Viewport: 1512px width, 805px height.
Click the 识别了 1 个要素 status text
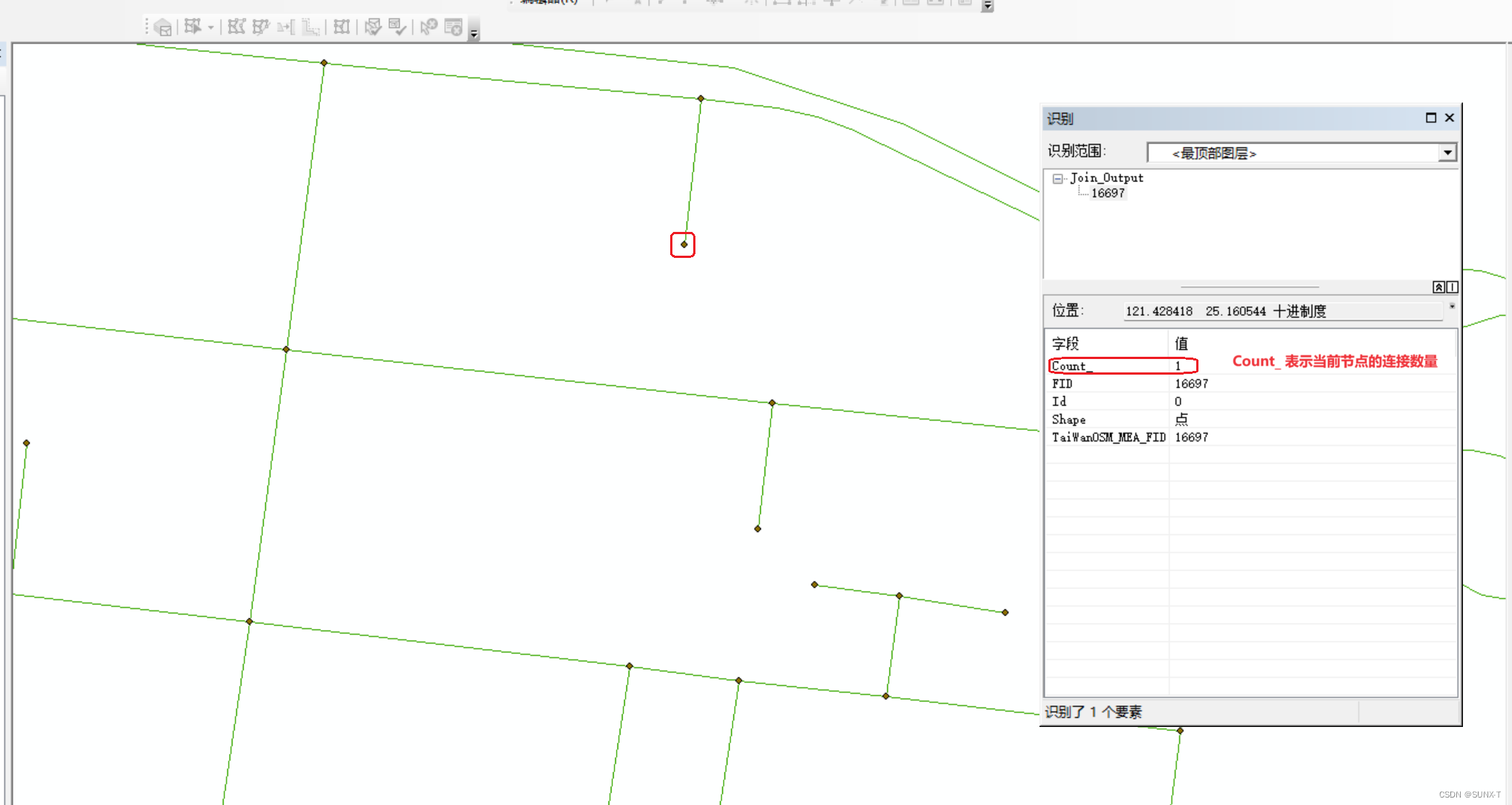point(1094,712)
